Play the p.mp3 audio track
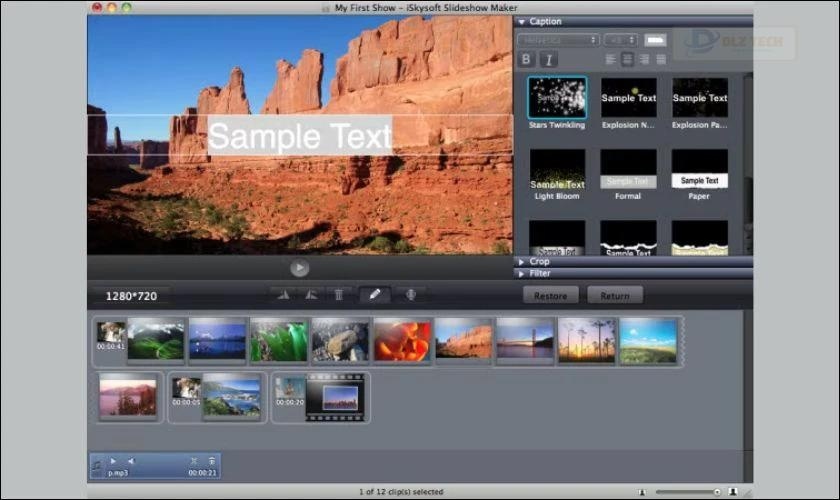This screenshot has height=500, width=840. pos(113,461)
